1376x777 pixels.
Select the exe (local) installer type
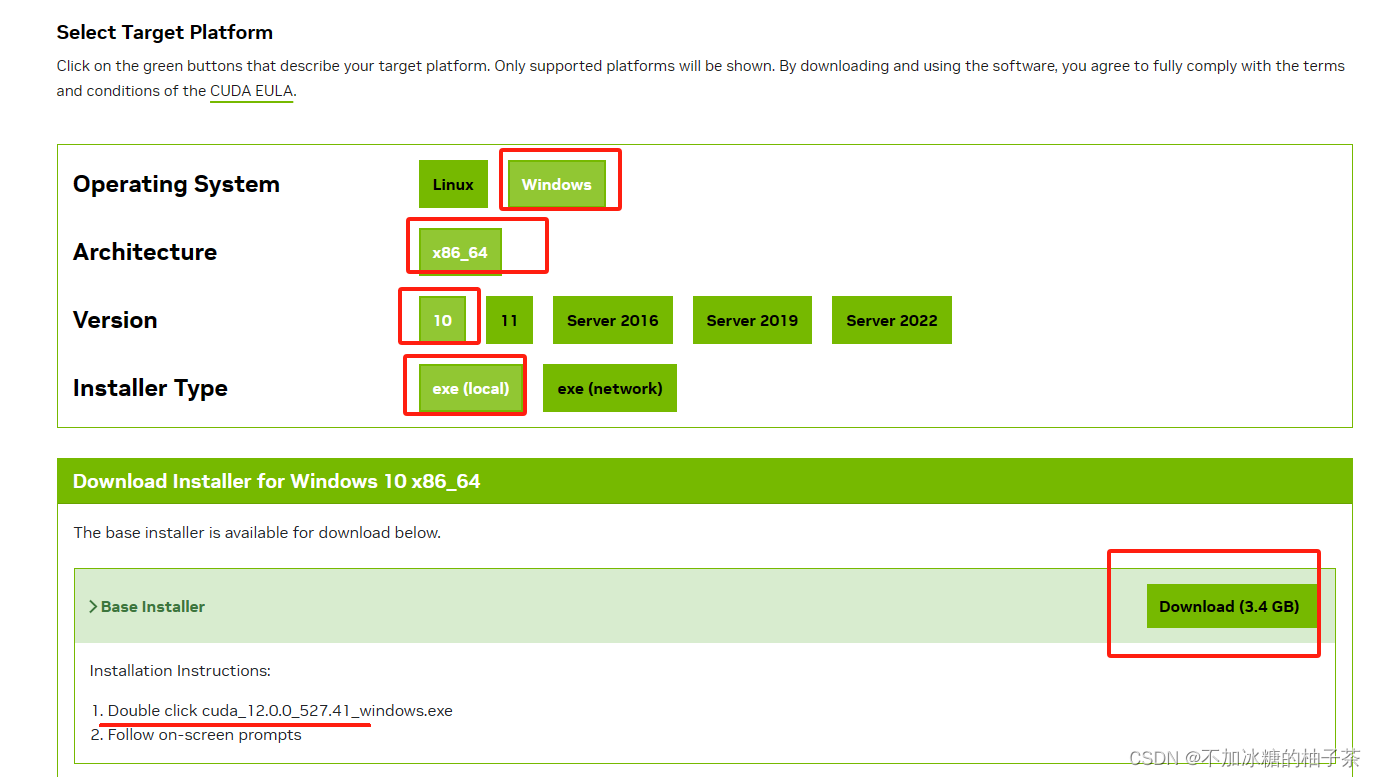pos(471,388)
